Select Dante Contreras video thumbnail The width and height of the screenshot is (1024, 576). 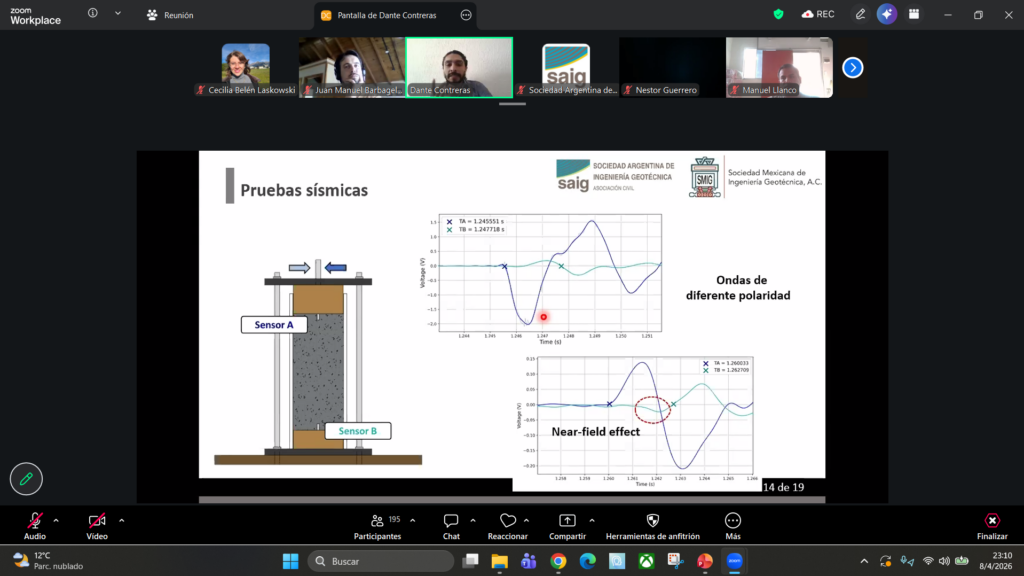pos(459,67)
